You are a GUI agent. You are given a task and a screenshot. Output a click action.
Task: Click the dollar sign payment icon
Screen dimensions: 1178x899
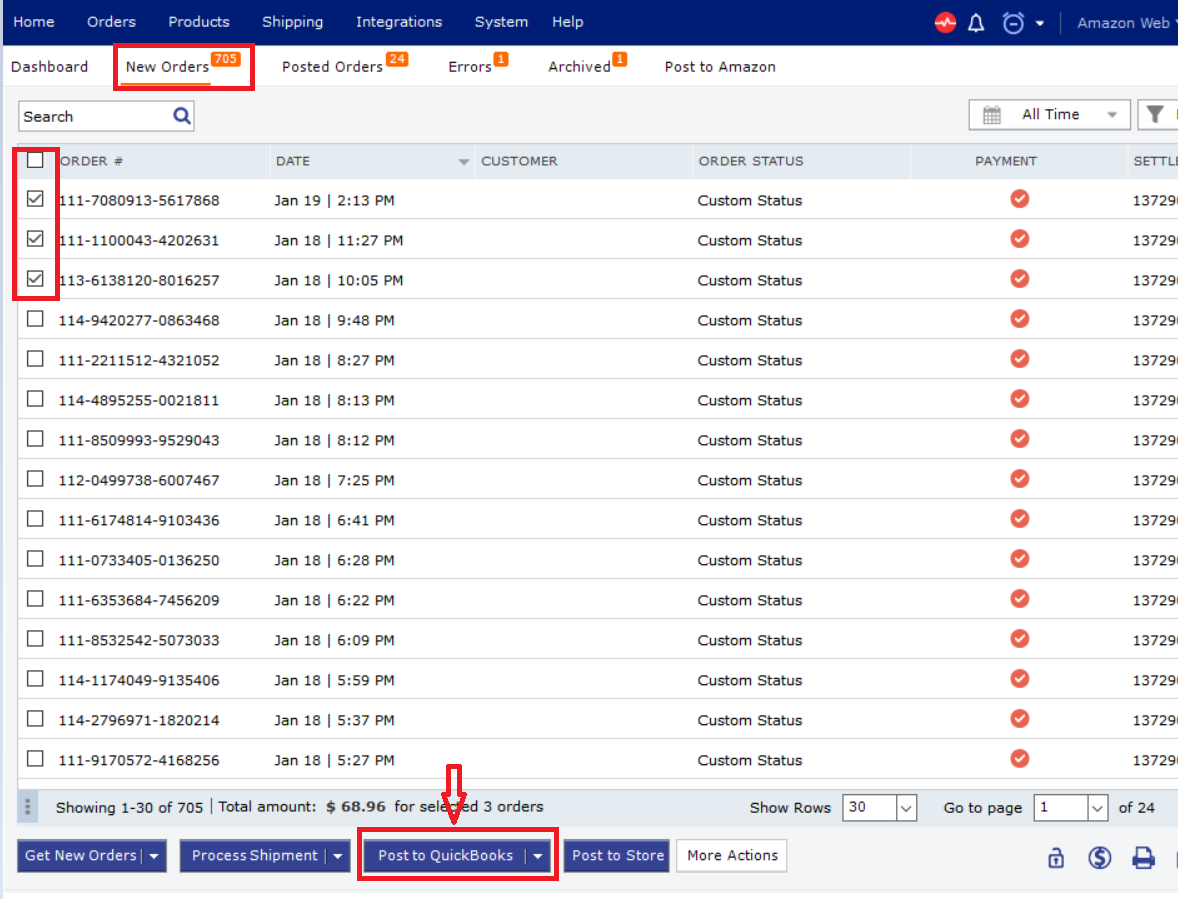coord(1100,857)
